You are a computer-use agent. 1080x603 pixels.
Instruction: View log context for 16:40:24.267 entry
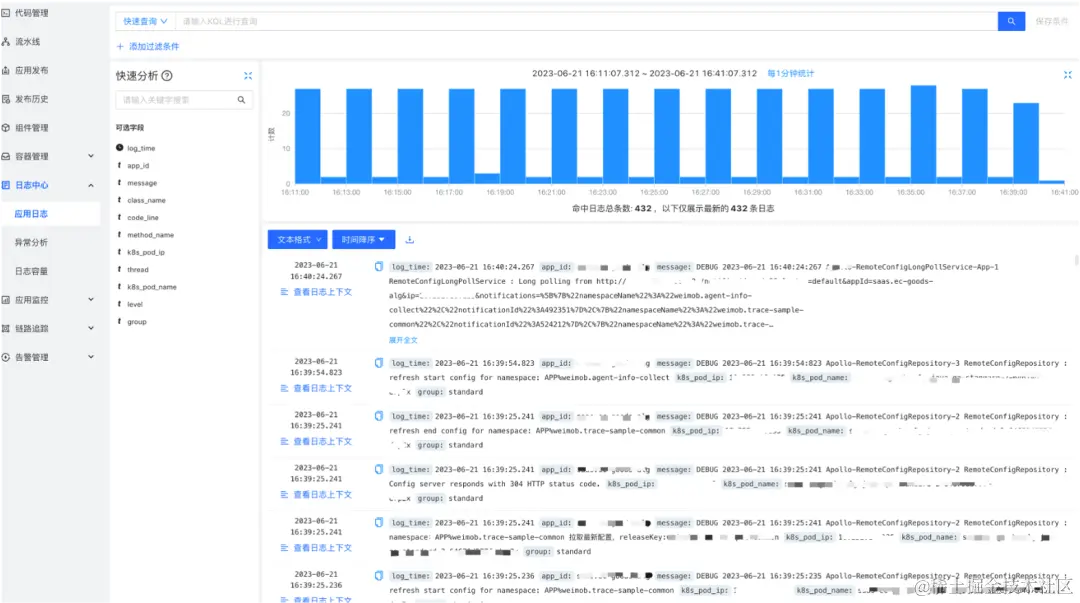pyautogui.click(x=316, y=292)
